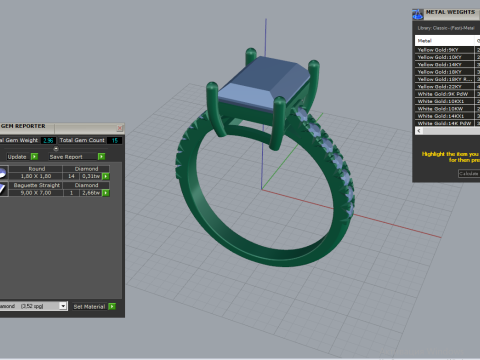This screenshot has height=360, width=480.
Task: Close the Gem Reporter panel
Action: (x=120, y=128)
